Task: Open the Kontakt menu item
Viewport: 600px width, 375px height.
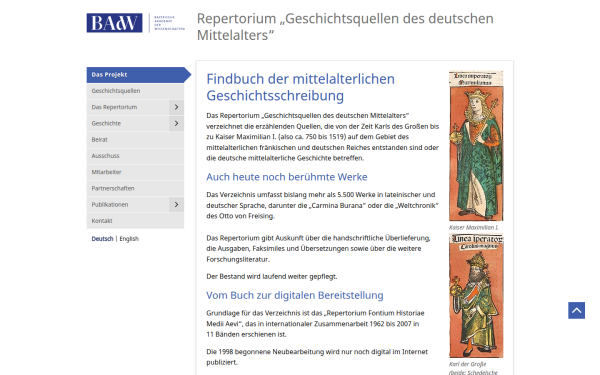Action: click(135, 221)
